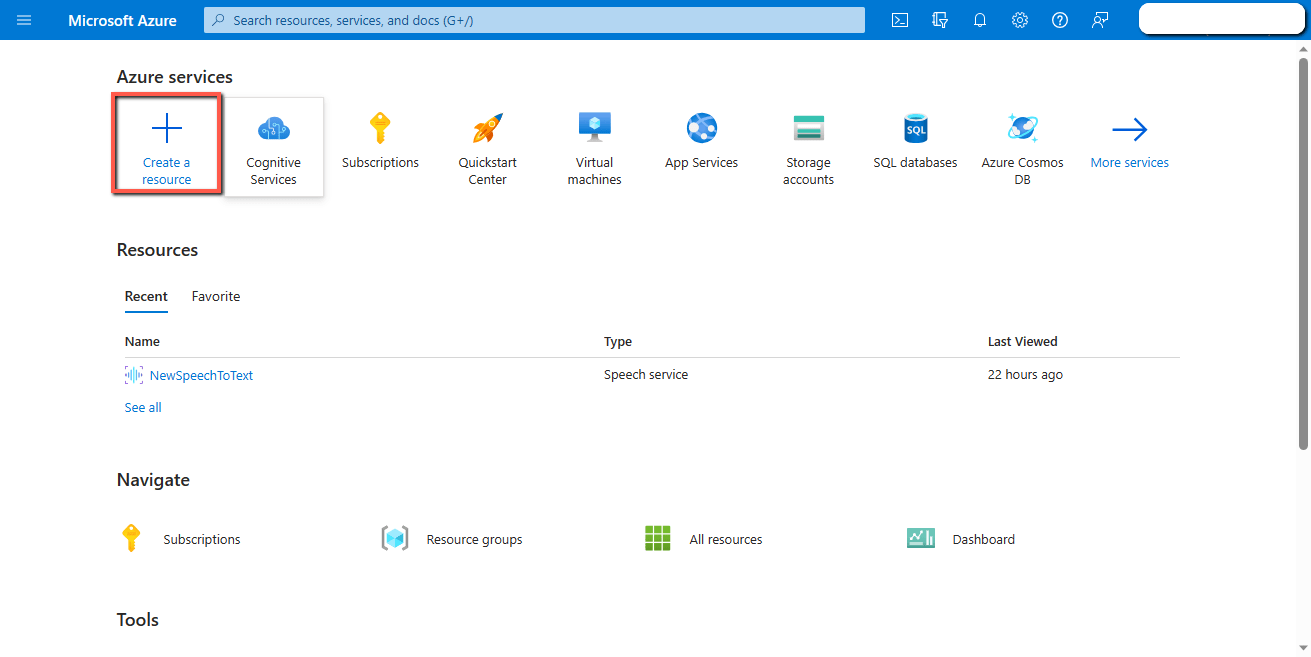Image resolution: width=1311 pixels, height=657 pixels.
Task: Click the Azure services heading
Action: click(175, 77)
